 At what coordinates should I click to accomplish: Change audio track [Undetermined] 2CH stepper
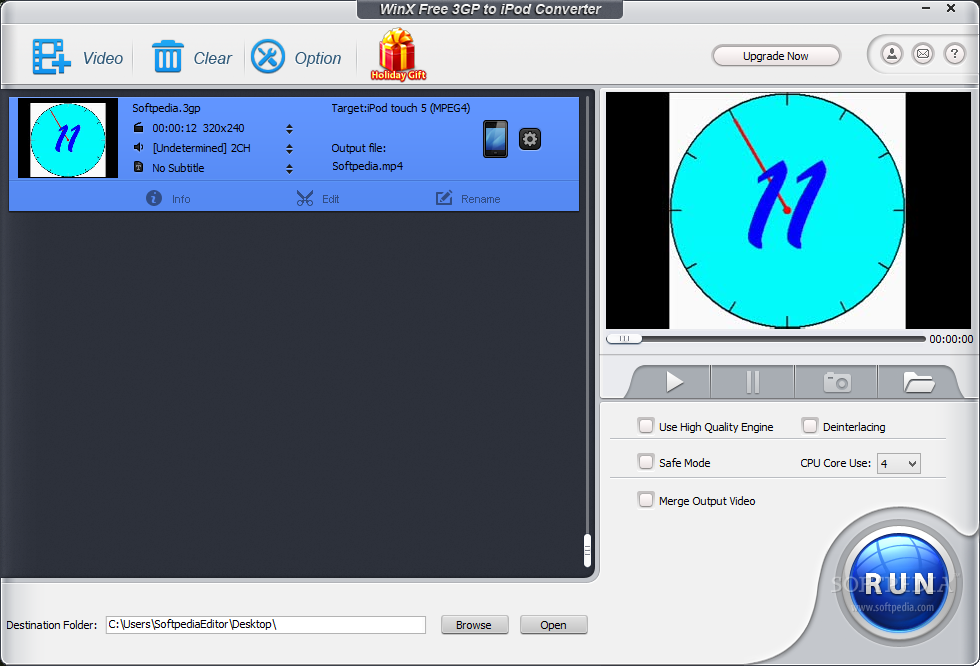(x=289, y=149)
